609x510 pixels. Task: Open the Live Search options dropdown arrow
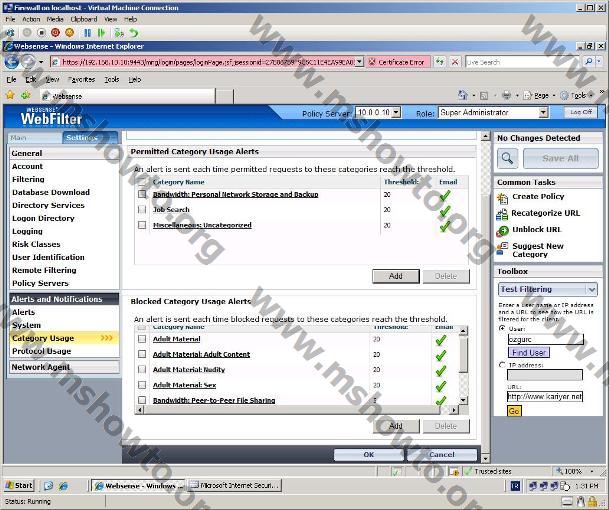tap(599, 62)
